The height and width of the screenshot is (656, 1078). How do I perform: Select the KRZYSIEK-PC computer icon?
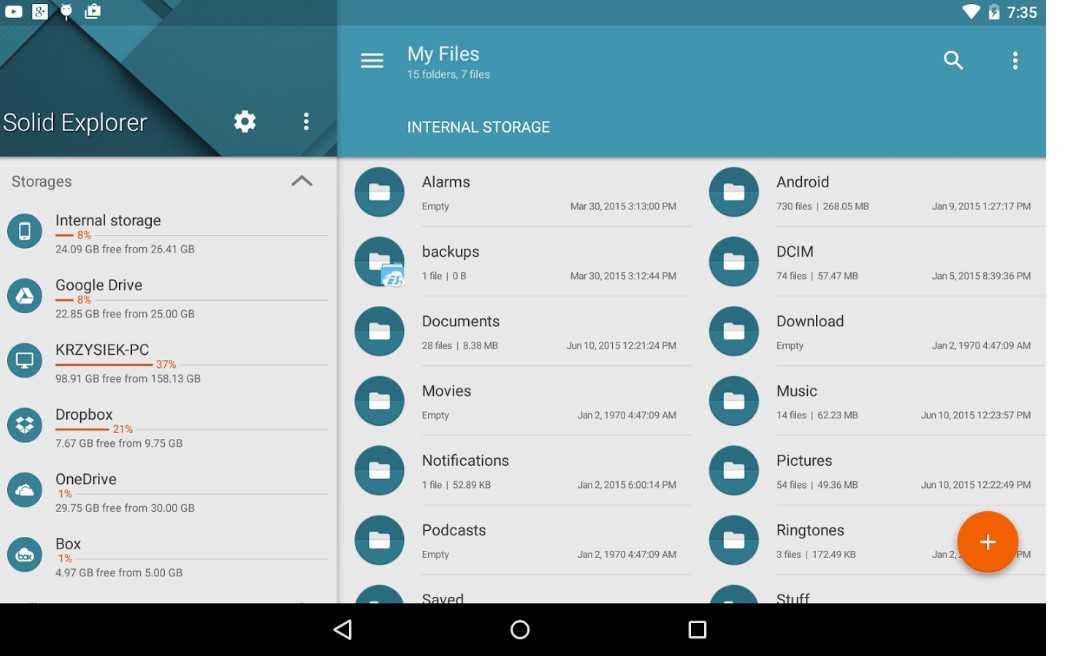pos(25,361)
